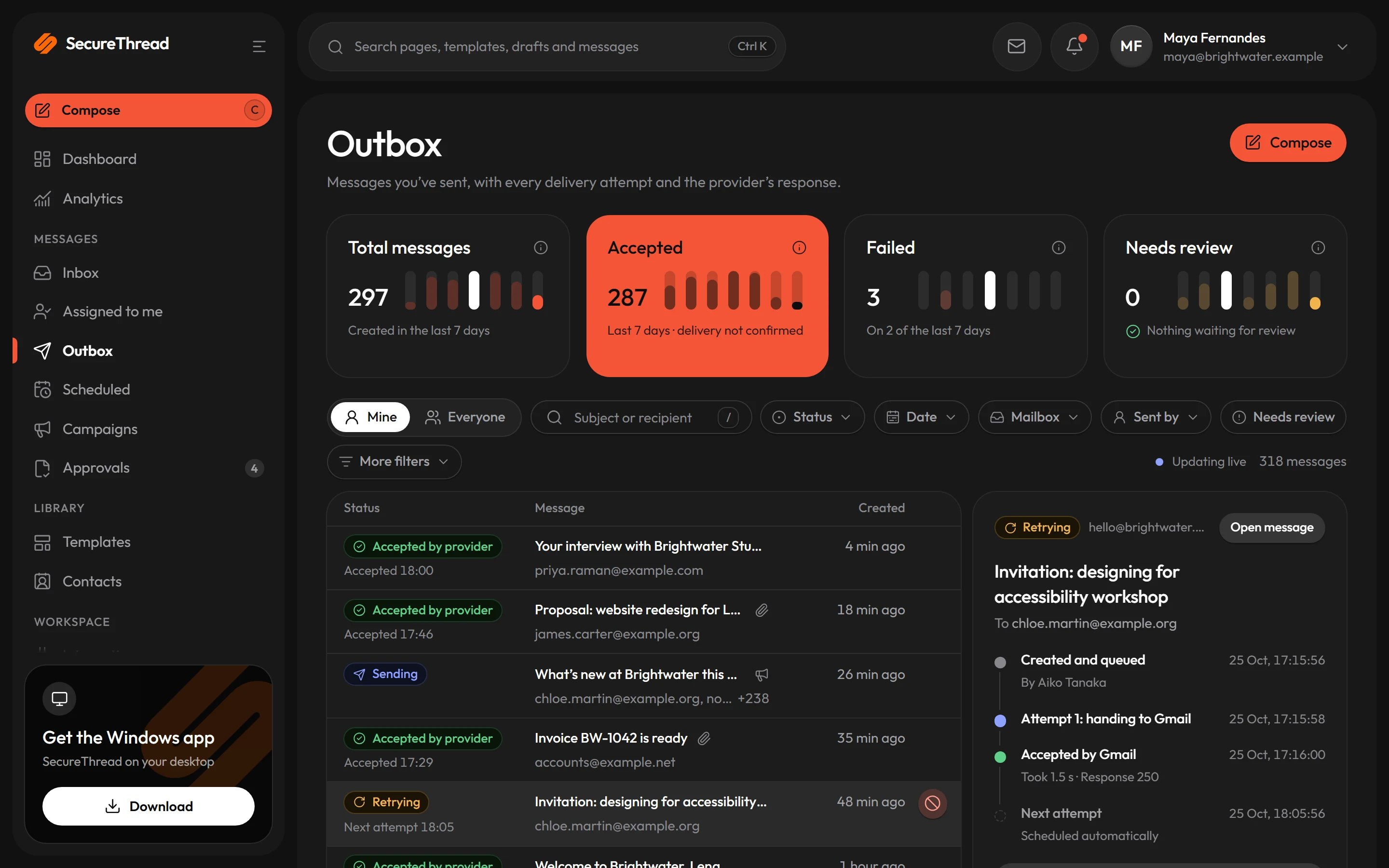Open the Status filter dropdown
Screen dimensions: 1389x868
[812, 417]
